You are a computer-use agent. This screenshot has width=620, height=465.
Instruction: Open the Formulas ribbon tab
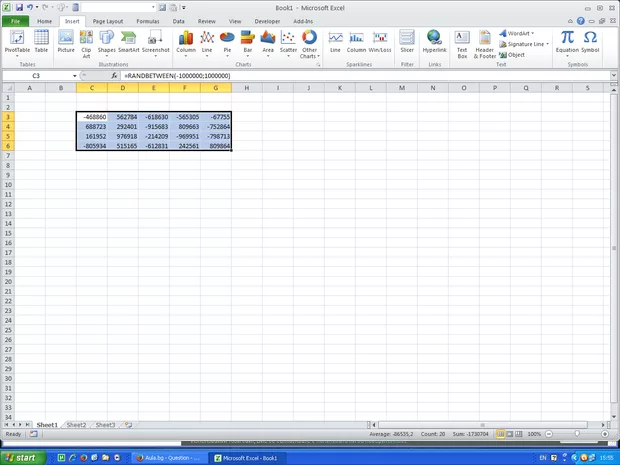click(x=147, y=20)
